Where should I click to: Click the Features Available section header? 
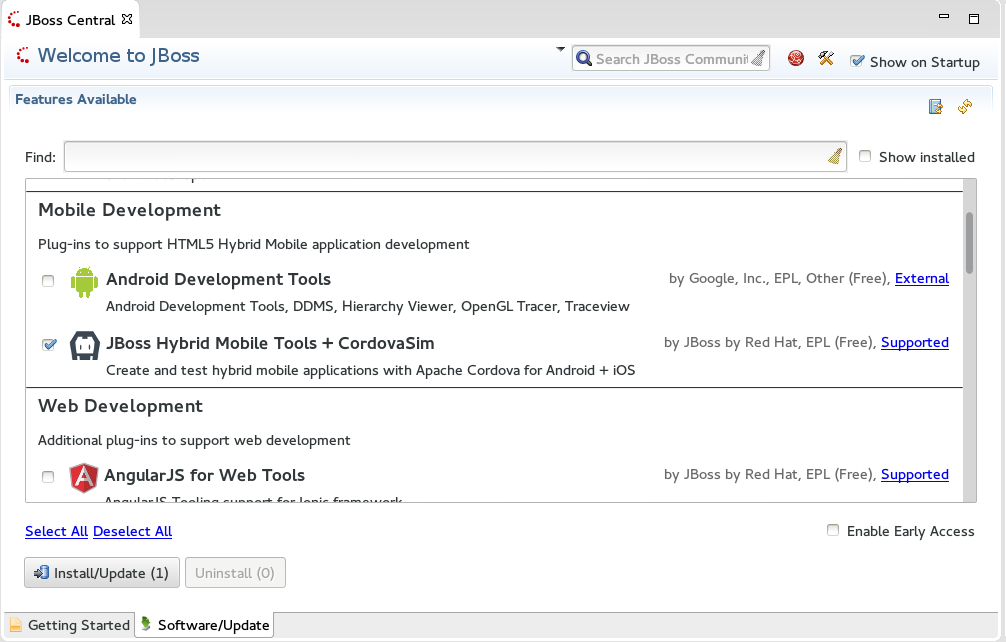pos(76,99)
